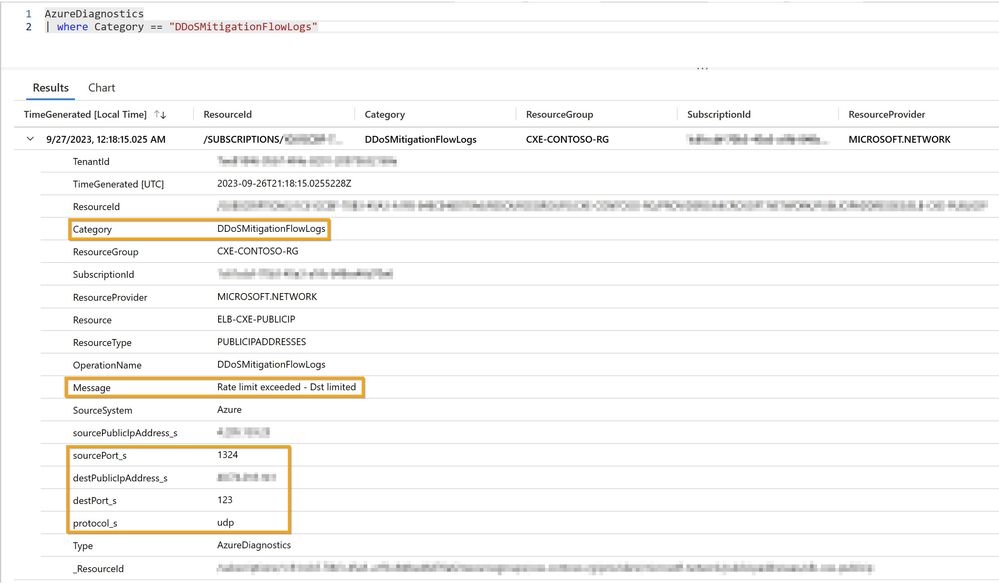The image size is (999, 583).
Task: Click the TimeGenerated [Local Time] header
Action: pos(85,115)
